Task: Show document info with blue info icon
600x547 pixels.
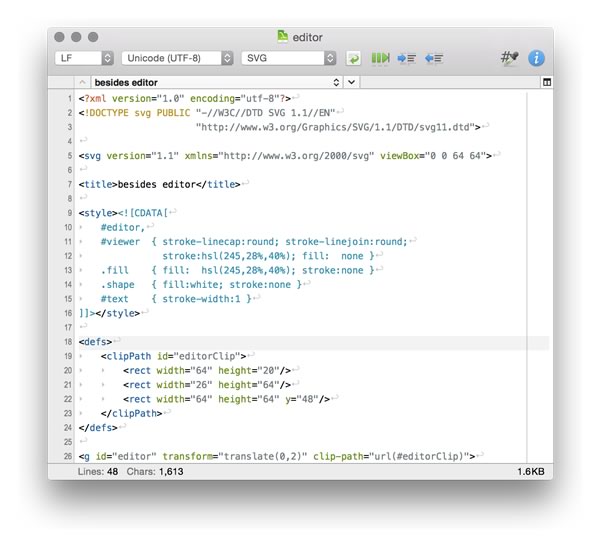Action: pyautogui.click(x=537, y=59)
